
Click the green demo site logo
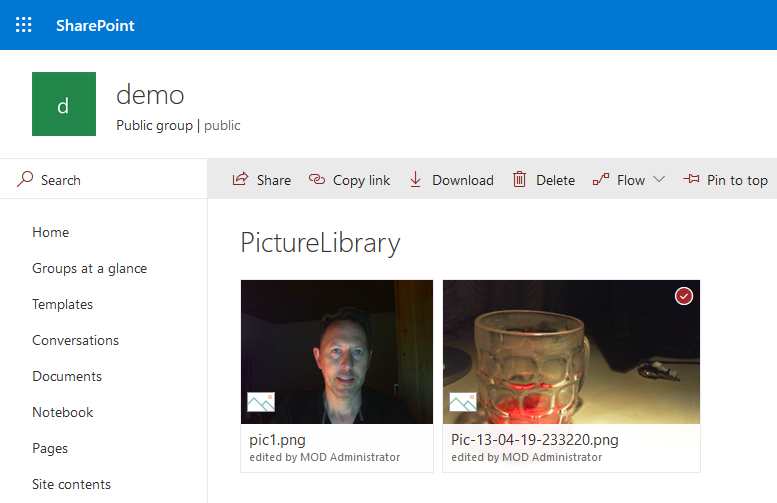tap(64, 104)
